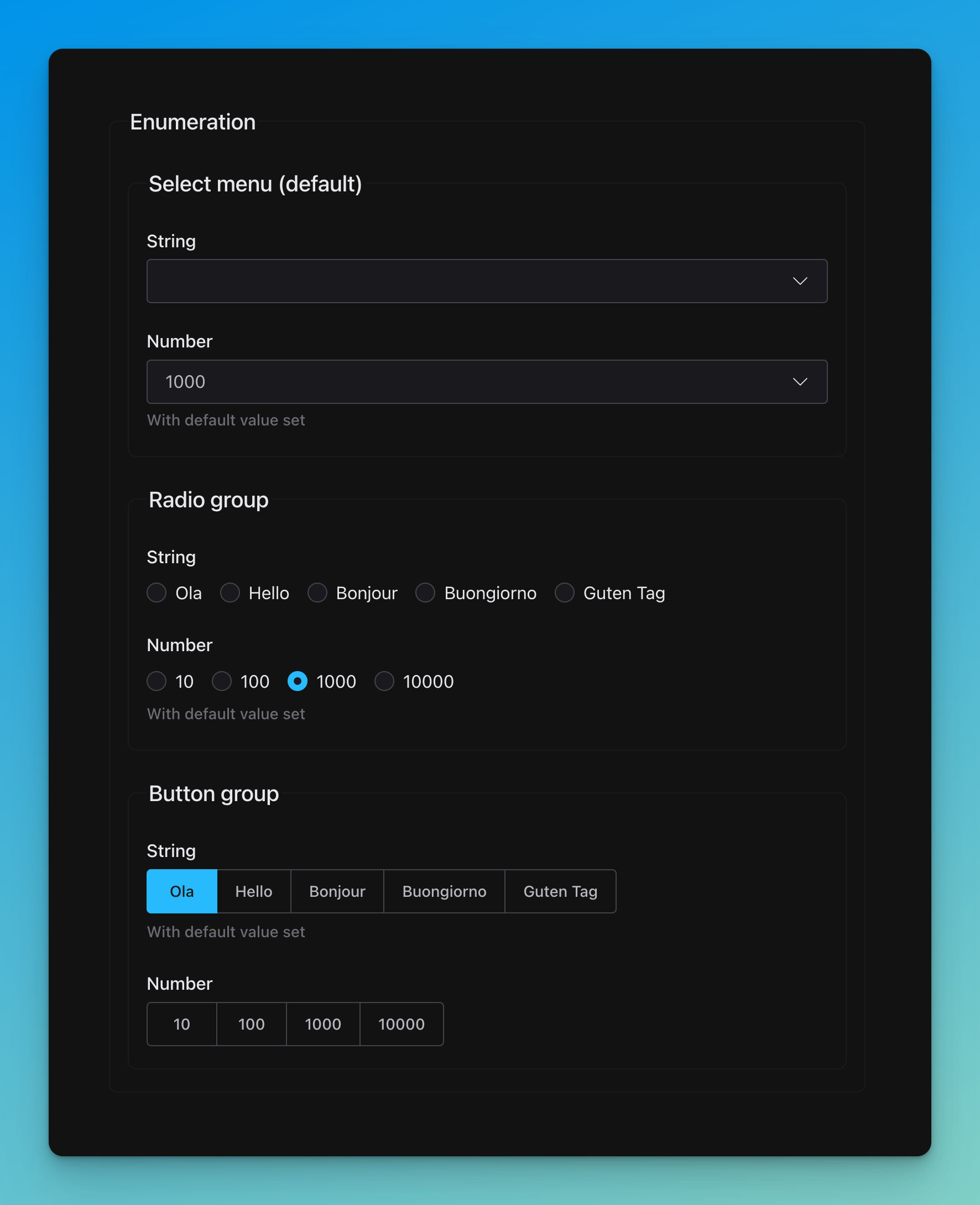The height and width of the screenshot is (1205, 980).
Task: Click the Button group heading
Action: tap(213, 794)
